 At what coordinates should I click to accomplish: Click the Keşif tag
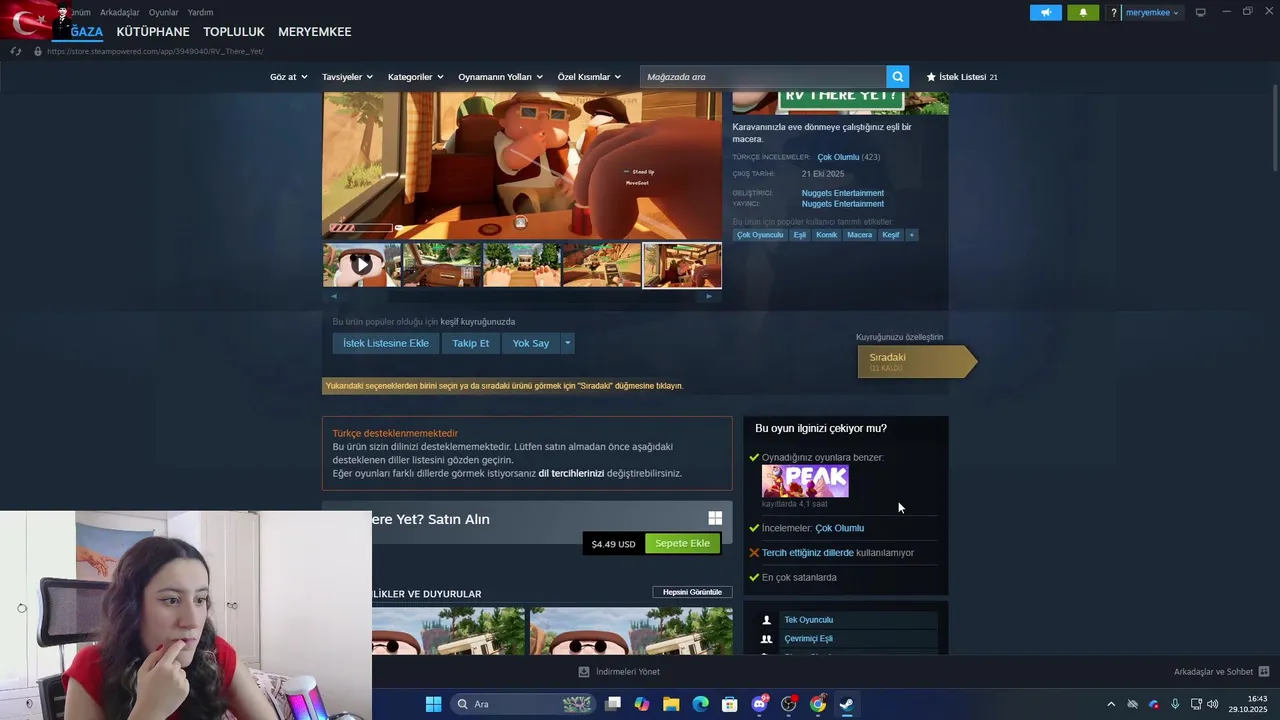tap(890, 235)
